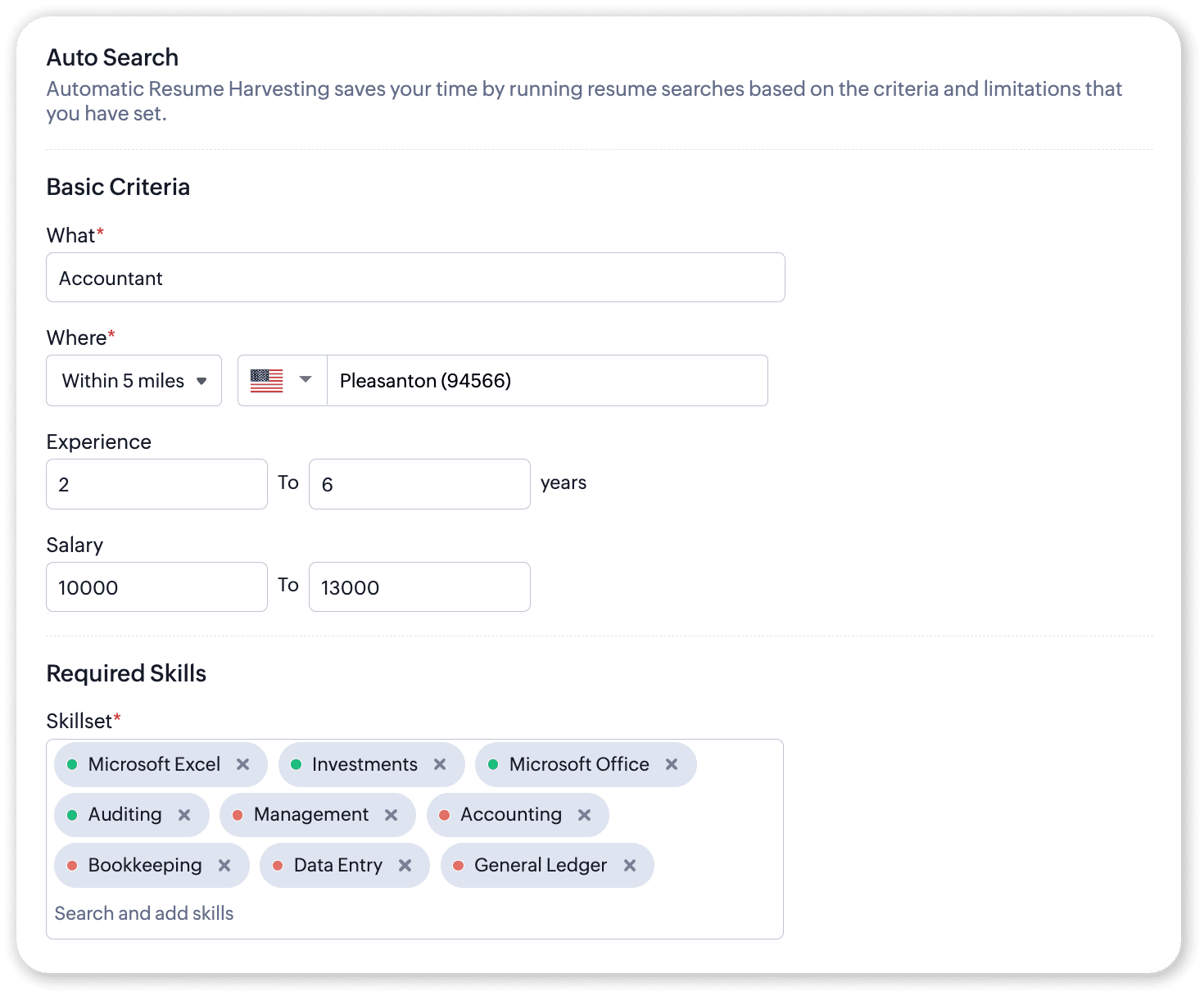This screenshot has width=1204, height=996.
Task: Select the minimum salary input
Action: click(156, 587)
